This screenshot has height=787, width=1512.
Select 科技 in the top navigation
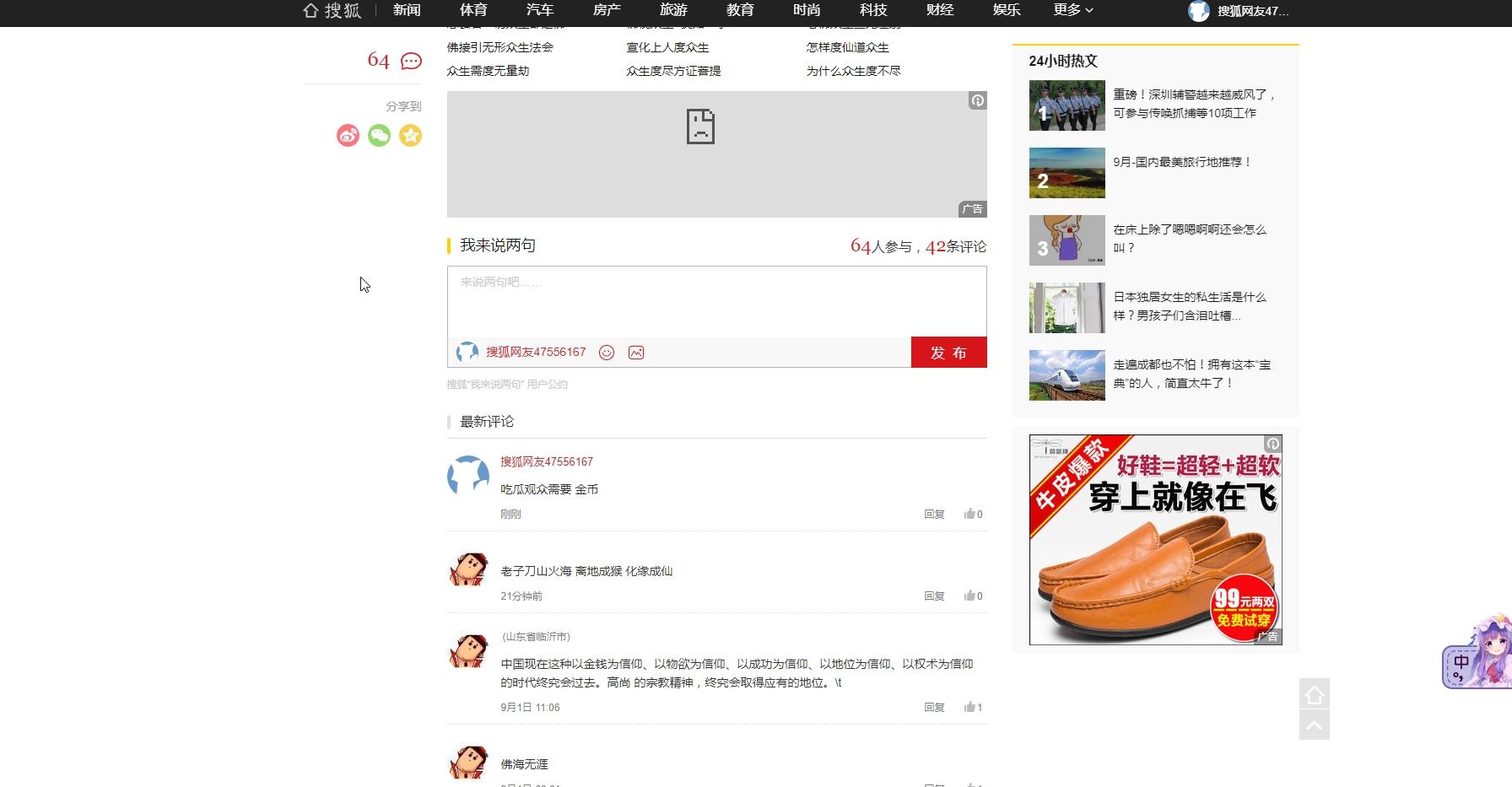873,10
